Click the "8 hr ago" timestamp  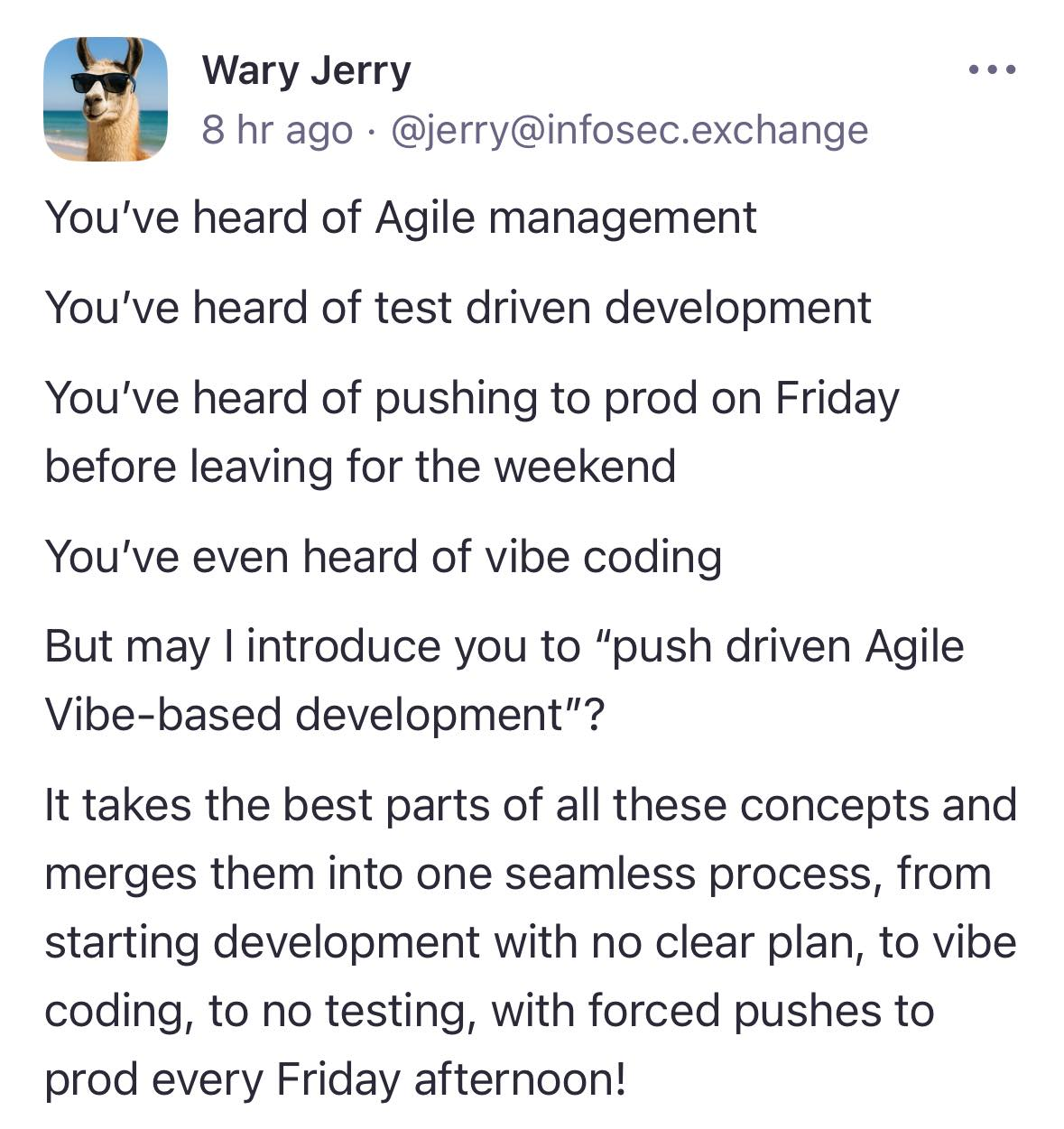(276, 130)
